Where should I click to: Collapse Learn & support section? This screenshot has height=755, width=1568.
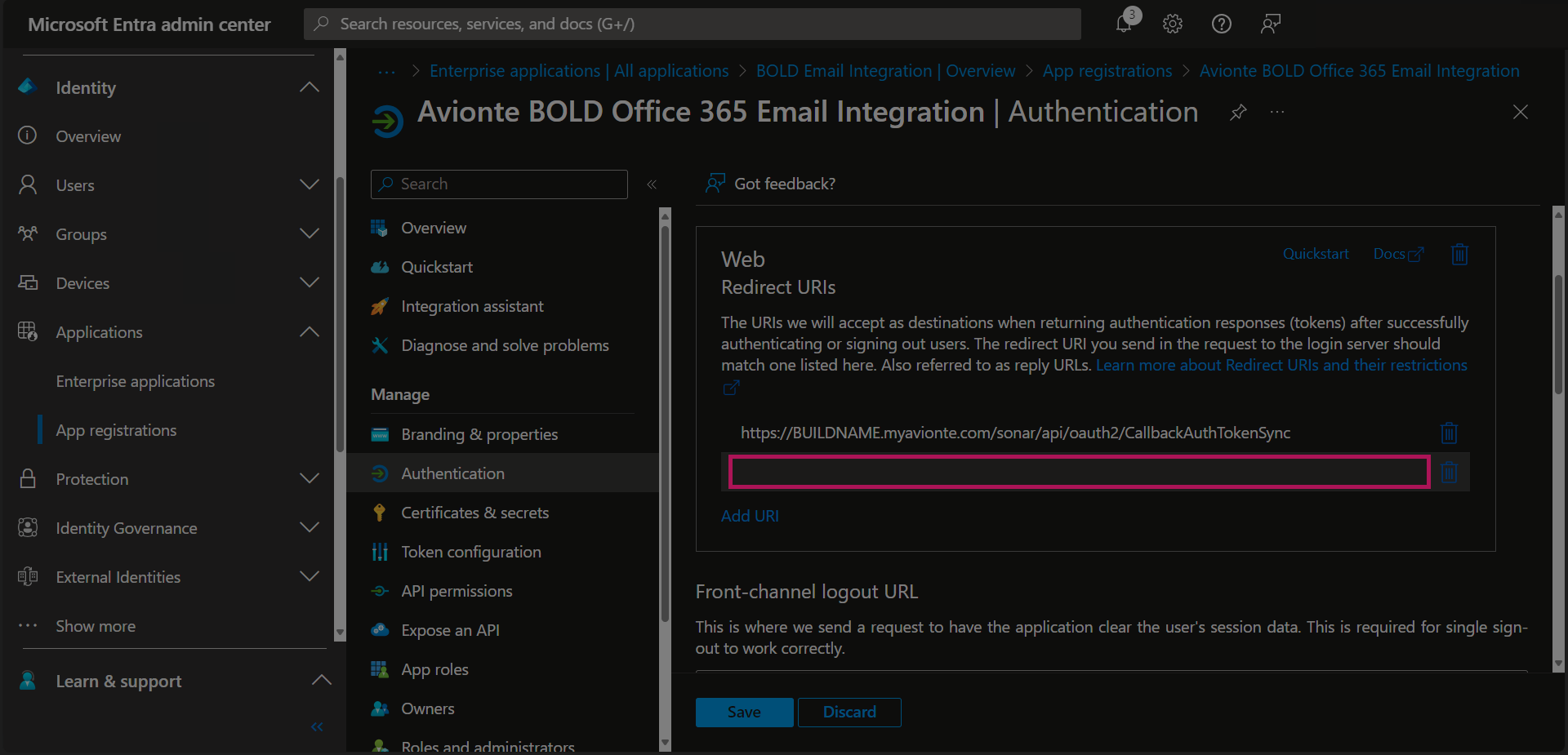(x=322, y=681)
